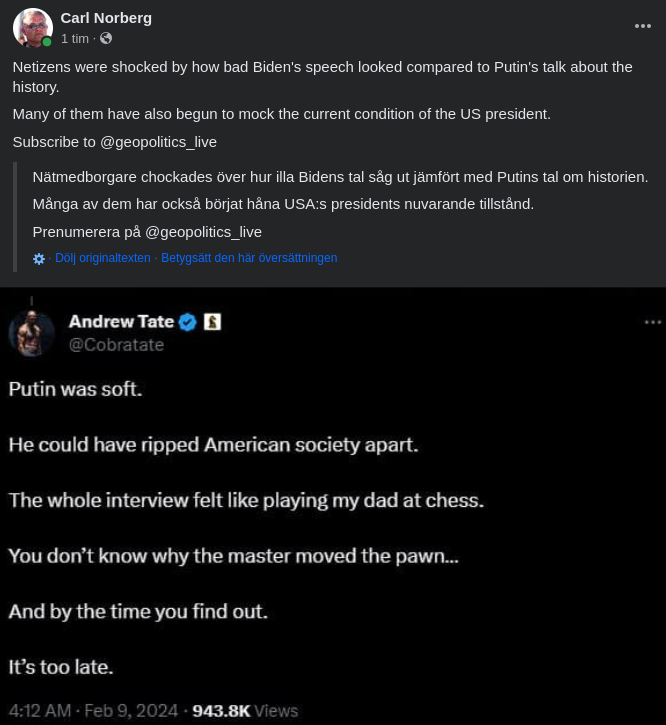The width and height of the screenshot is (666, 725).
Task: Click the tweet line "It's too late."
Action: click(61, 666)
